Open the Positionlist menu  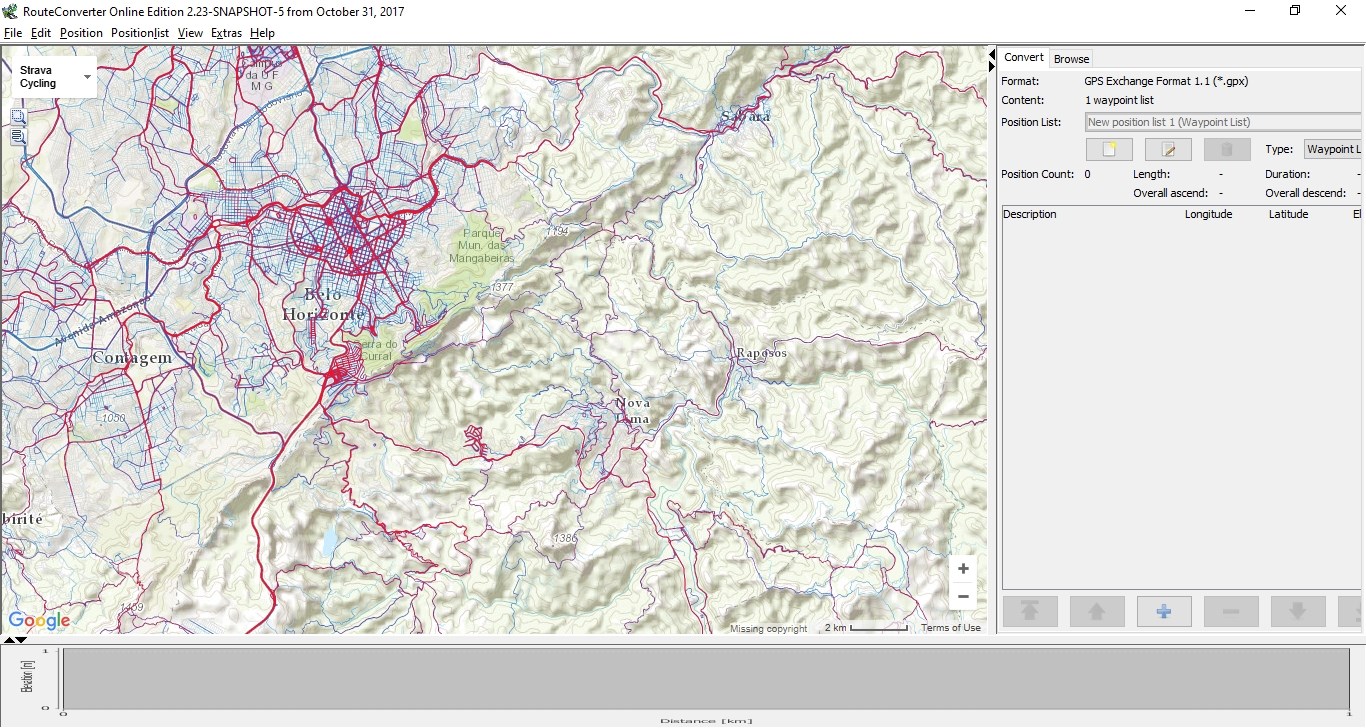tap(140, 33)
